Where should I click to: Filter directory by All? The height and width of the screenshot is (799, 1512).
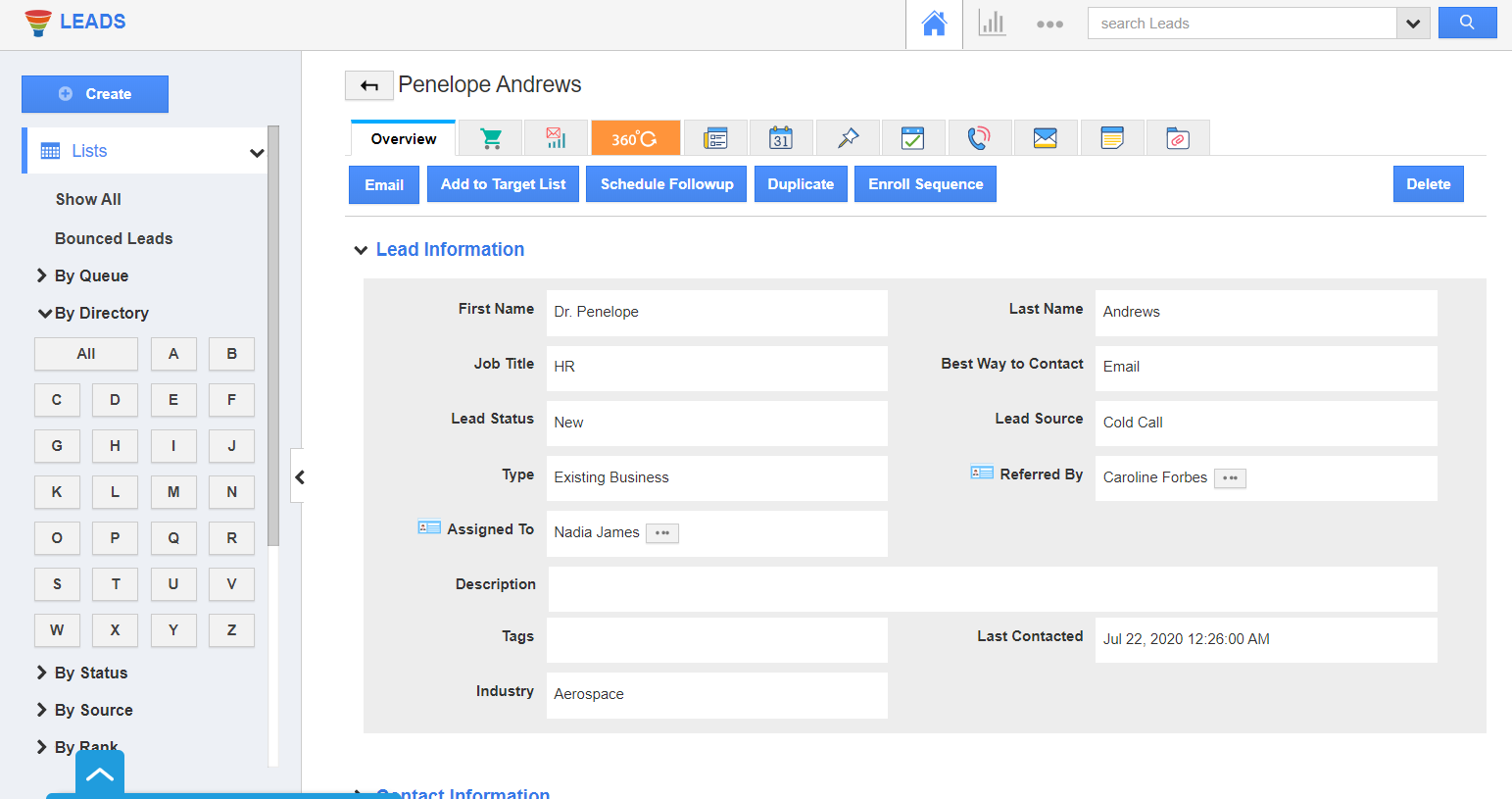pos(86,354)
